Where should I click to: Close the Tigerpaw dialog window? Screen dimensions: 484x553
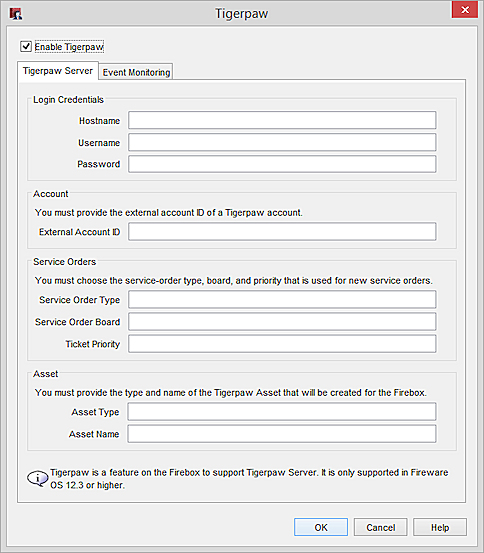[465, 10]
